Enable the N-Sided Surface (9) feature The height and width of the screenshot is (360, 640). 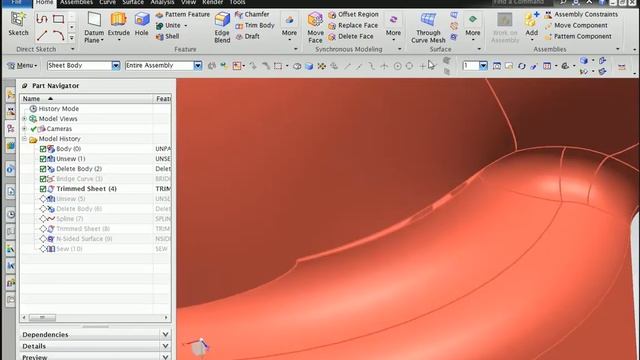click(43, 239)
